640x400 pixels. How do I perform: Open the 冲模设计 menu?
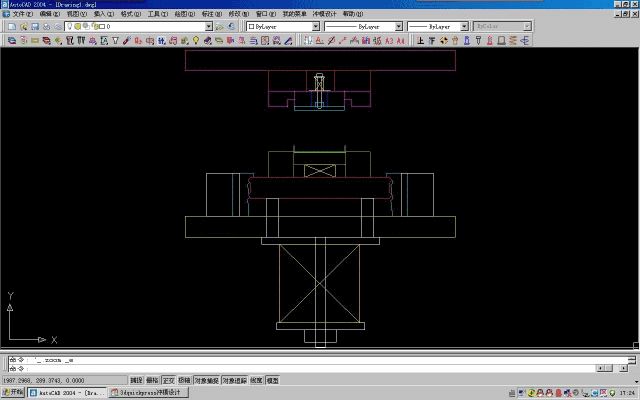[325, 15]
